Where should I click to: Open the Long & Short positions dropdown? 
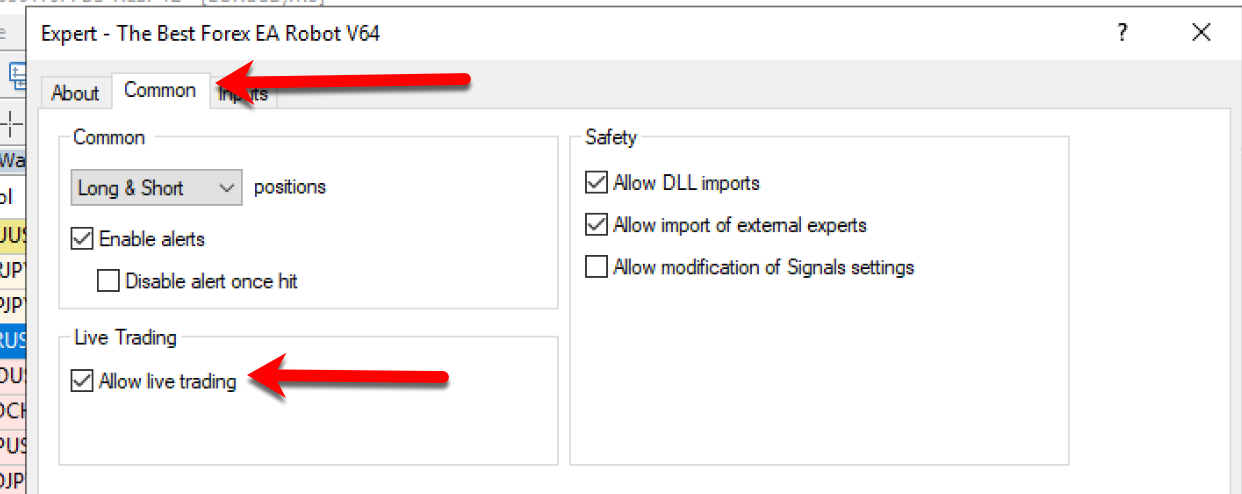click(x=157, y=187)
